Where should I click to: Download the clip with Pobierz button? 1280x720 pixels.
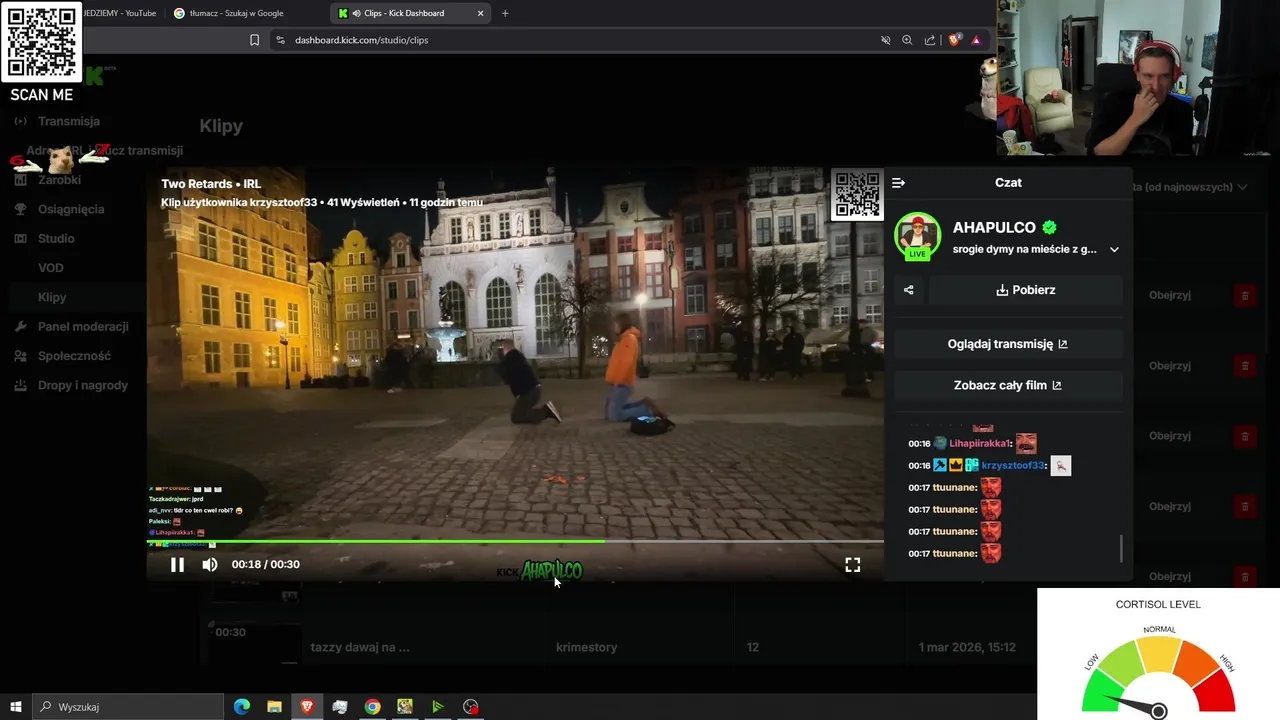tap(1025, 290)
